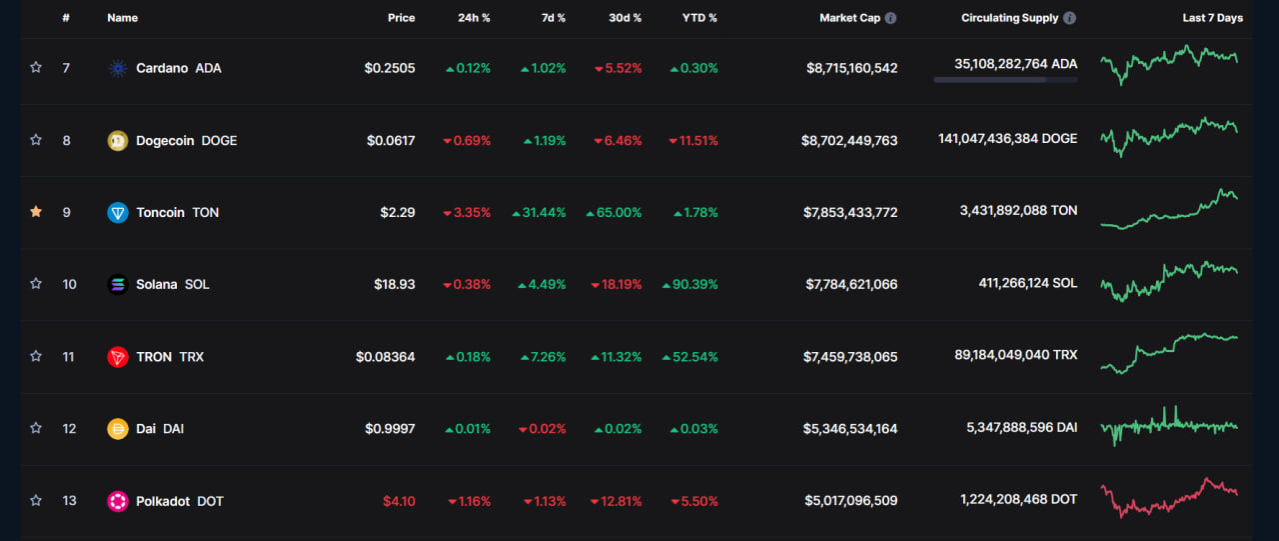
Task: Click Market Cap info icon
Action: coord(891,18)
